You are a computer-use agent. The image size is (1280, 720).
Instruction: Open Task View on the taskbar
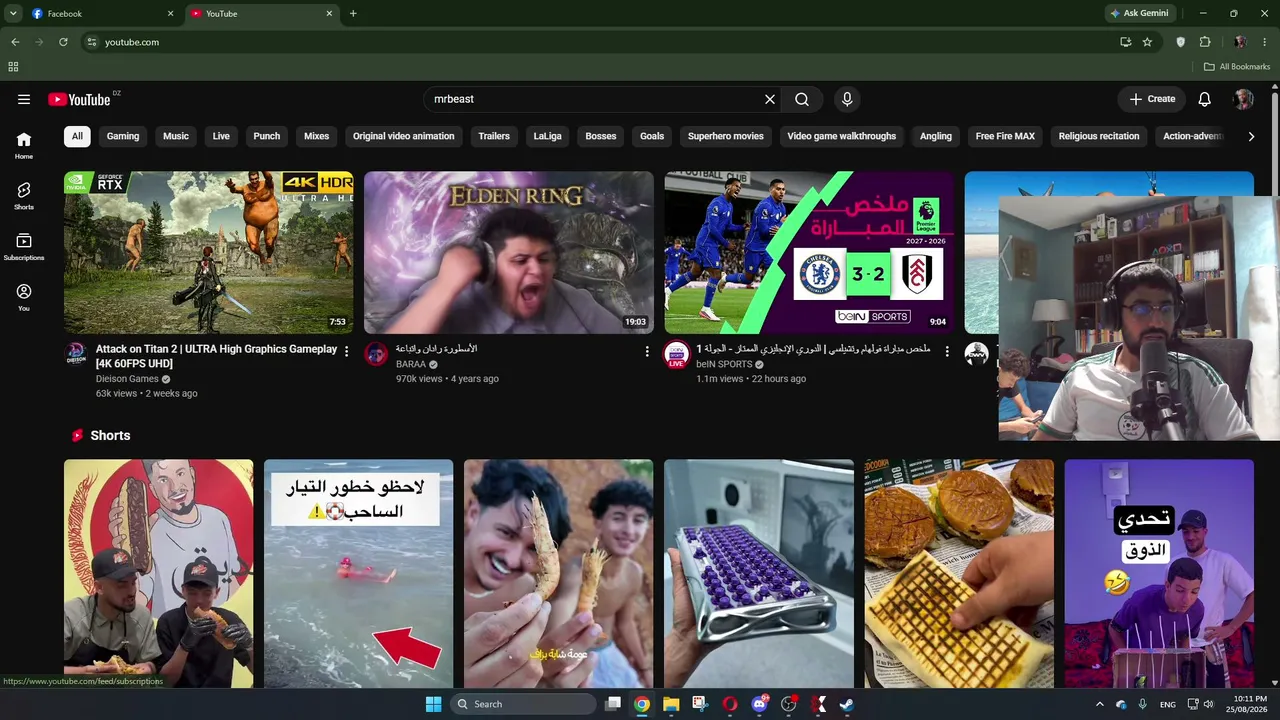coord(613,704)
